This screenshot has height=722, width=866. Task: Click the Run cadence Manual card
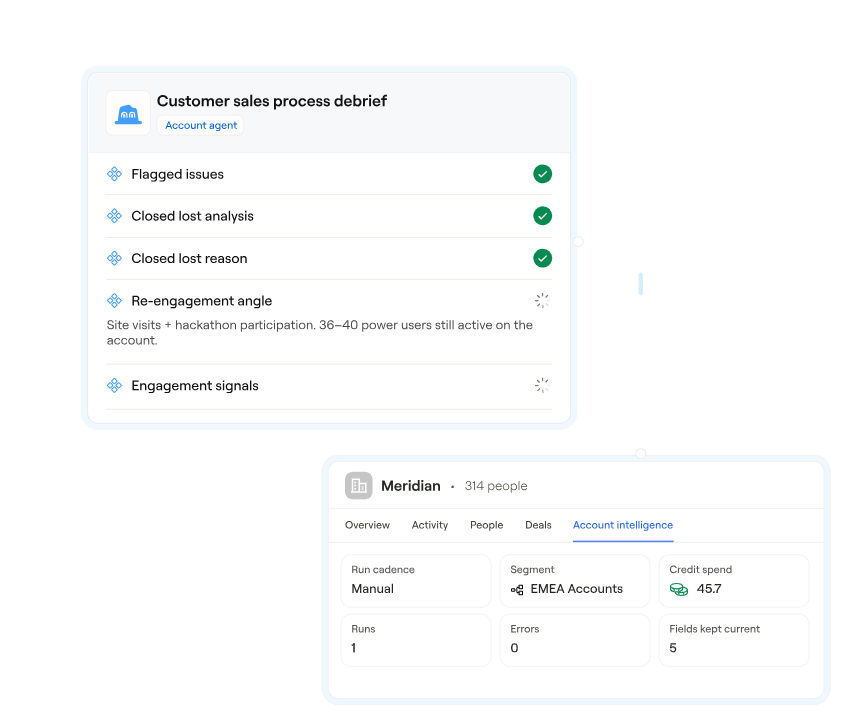416,581
